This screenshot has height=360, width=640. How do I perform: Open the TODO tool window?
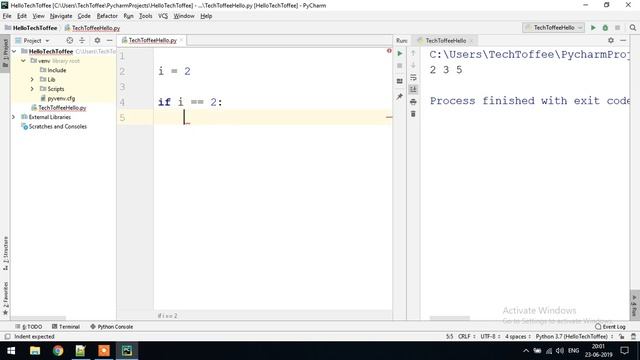(x=29, y=327)
